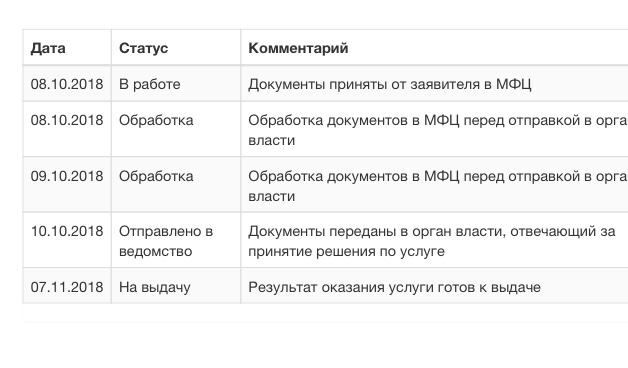The height and width of the screenshot is (368, 628).
Task: Click the На выдачу status cell
Action: tap(155, 287)
